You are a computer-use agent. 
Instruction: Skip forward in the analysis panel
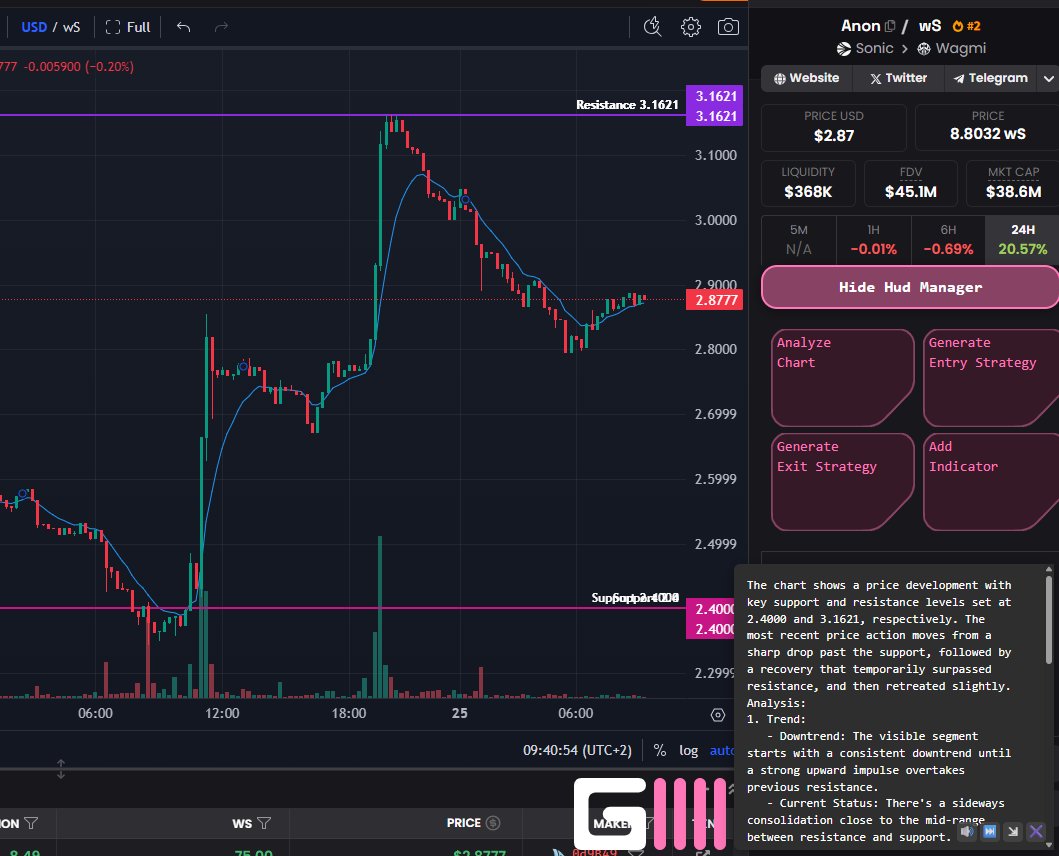pos(989,831)
